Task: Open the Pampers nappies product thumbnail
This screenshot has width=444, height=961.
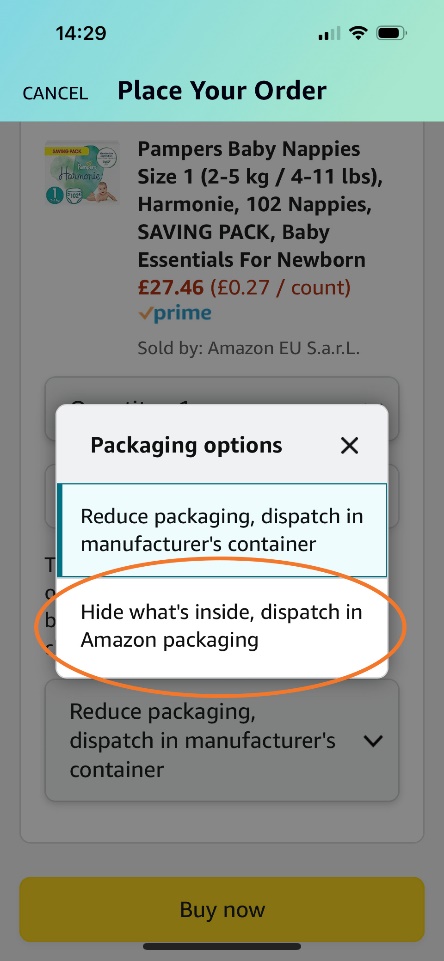Action: pyautogui.click(x=82, y=172)
